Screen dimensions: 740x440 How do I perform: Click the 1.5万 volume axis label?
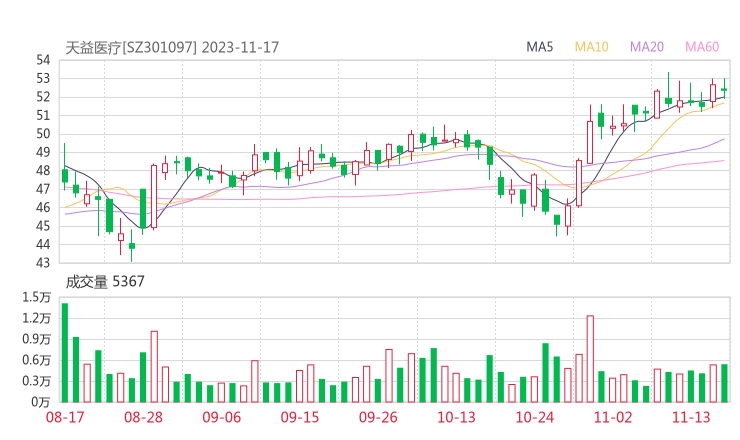click(x=36, y=297)
